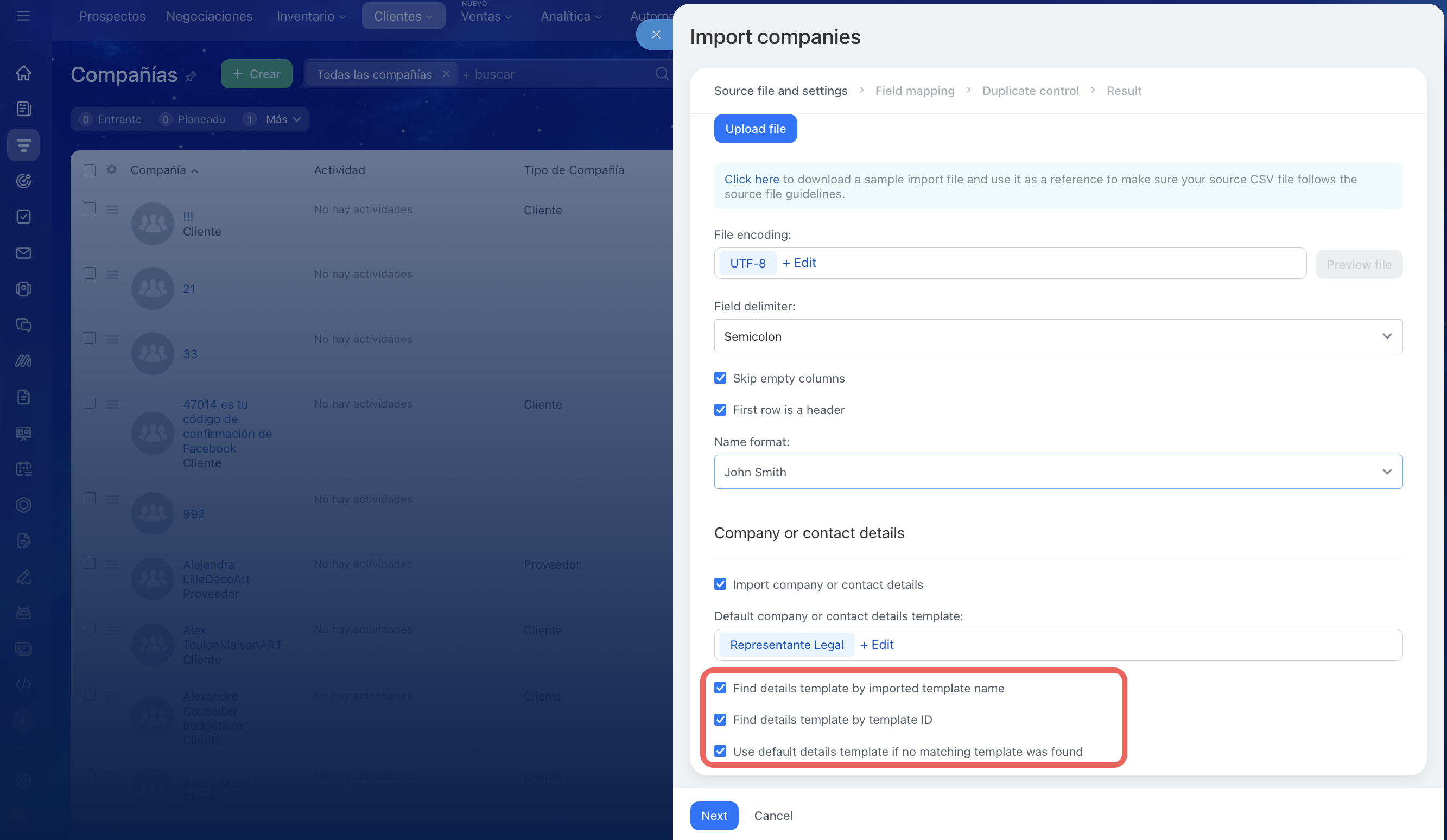Uncheck Skip empty columns checkbox

[x=720, y=378]
